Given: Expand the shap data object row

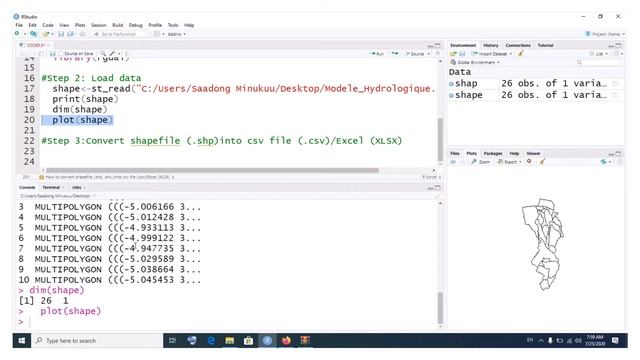Looking at the screenshot, I should coord(451,84).
